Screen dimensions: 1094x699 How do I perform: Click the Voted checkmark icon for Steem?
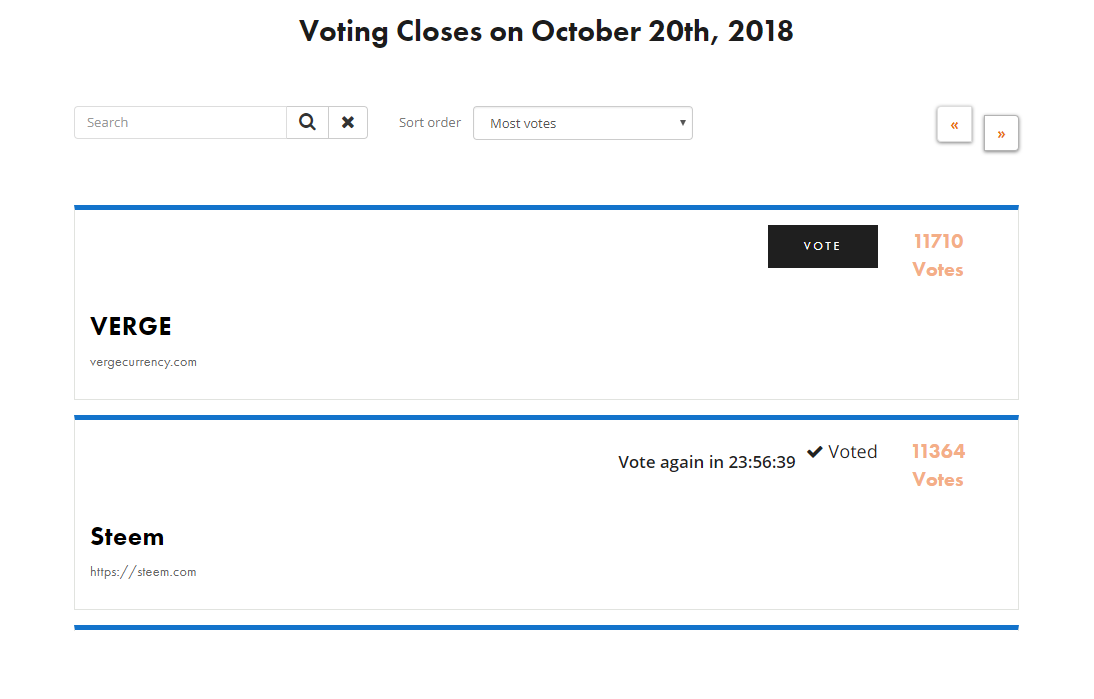click(814, 452)
